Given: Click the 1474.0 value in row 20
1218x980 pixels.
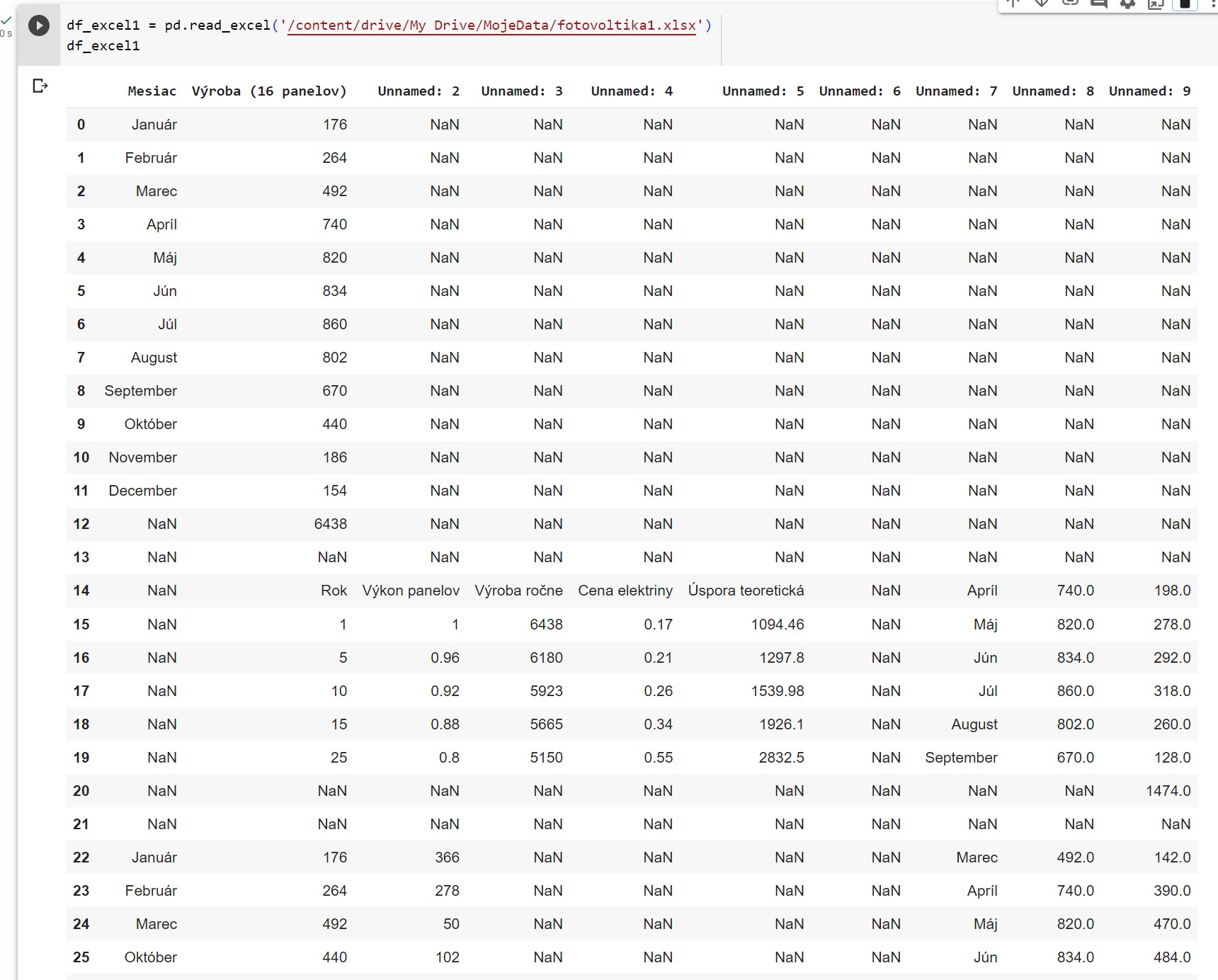Looking at the screenshot, I should (1168, 791).
